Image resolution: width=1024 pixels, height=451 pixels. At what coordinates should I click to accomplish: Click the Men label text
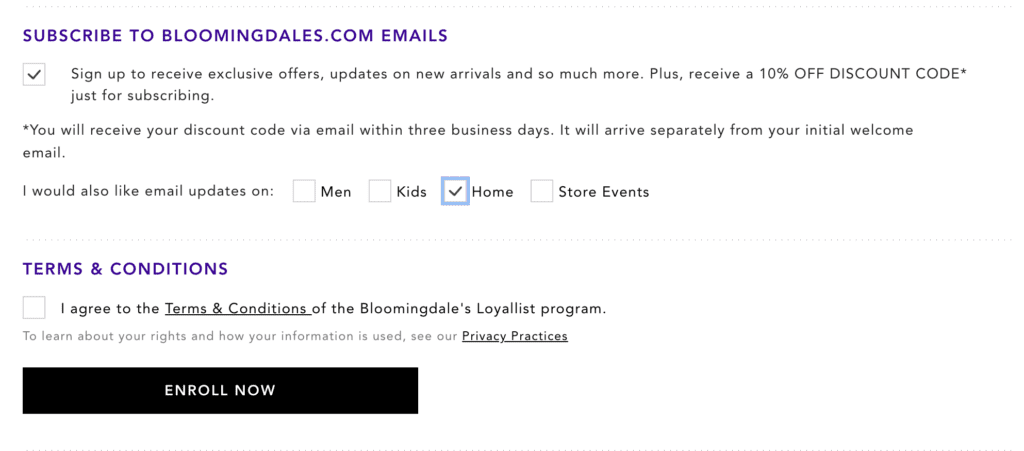point(336,192)
